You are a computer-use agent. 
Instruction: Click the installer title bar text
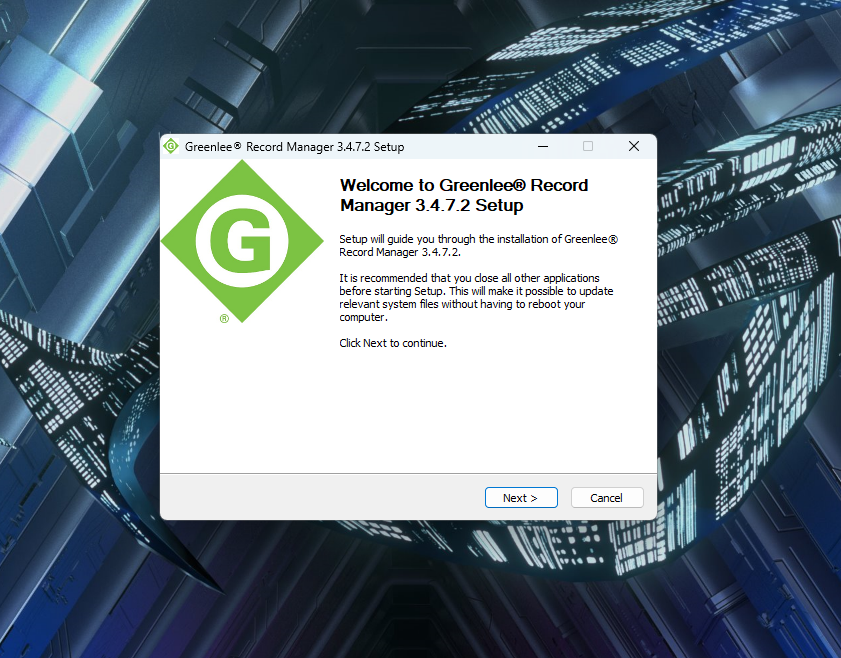[x=294, y=147]
